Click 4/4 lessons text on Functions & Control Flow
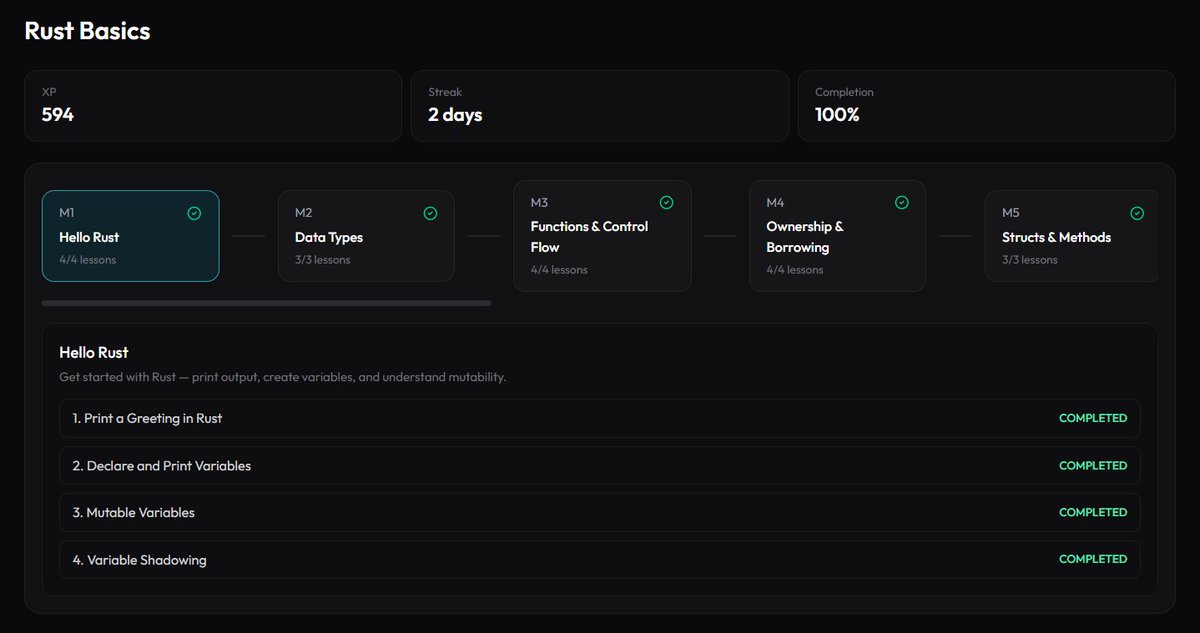This screenshot has height=633, width=1200. coord(559,270)
